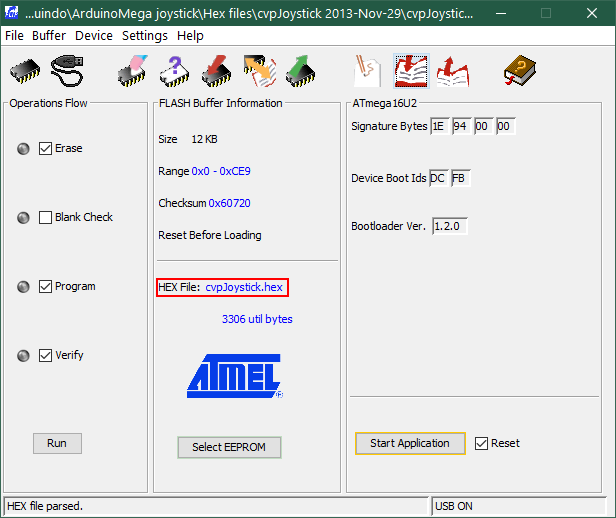Click the Load HEX File book icon

click(411, 71)
